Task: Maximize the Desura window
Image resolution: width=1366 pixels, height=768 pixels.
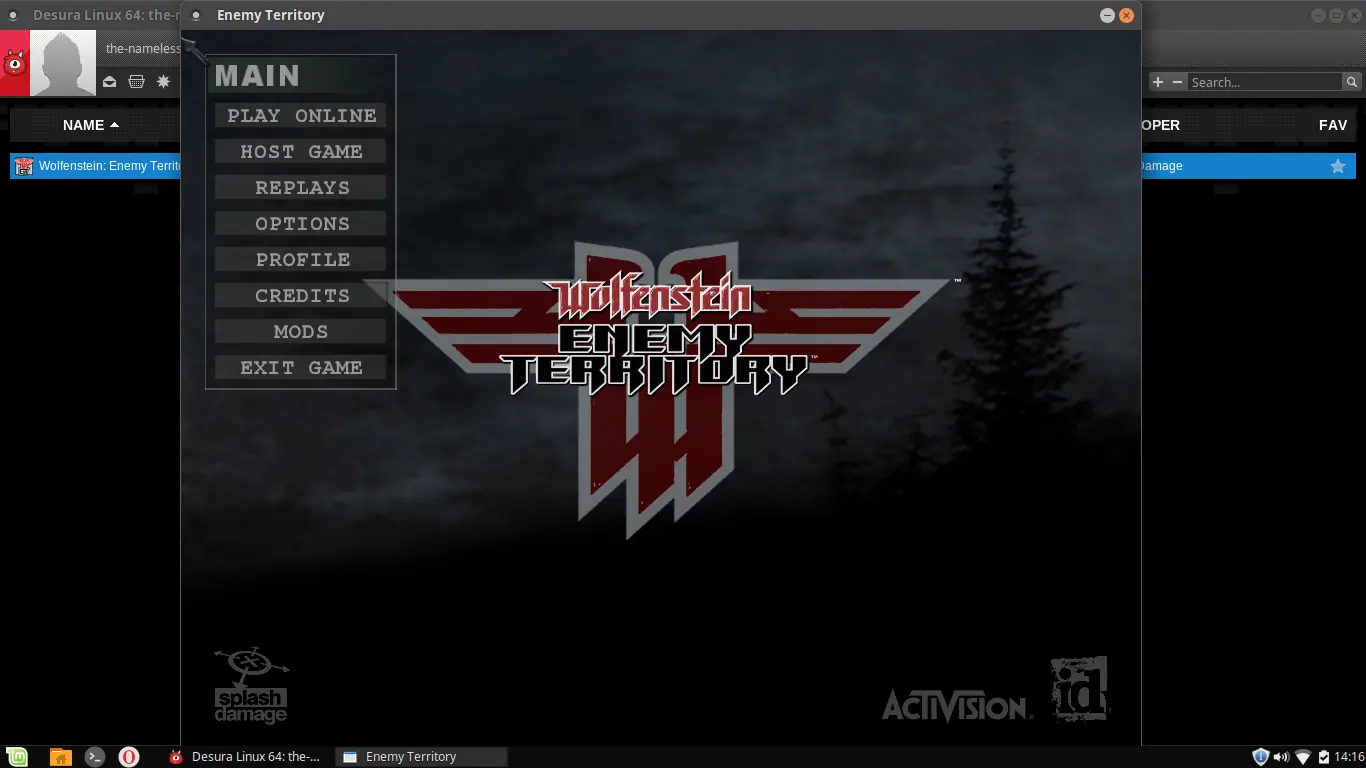Action: (1336, 15)
